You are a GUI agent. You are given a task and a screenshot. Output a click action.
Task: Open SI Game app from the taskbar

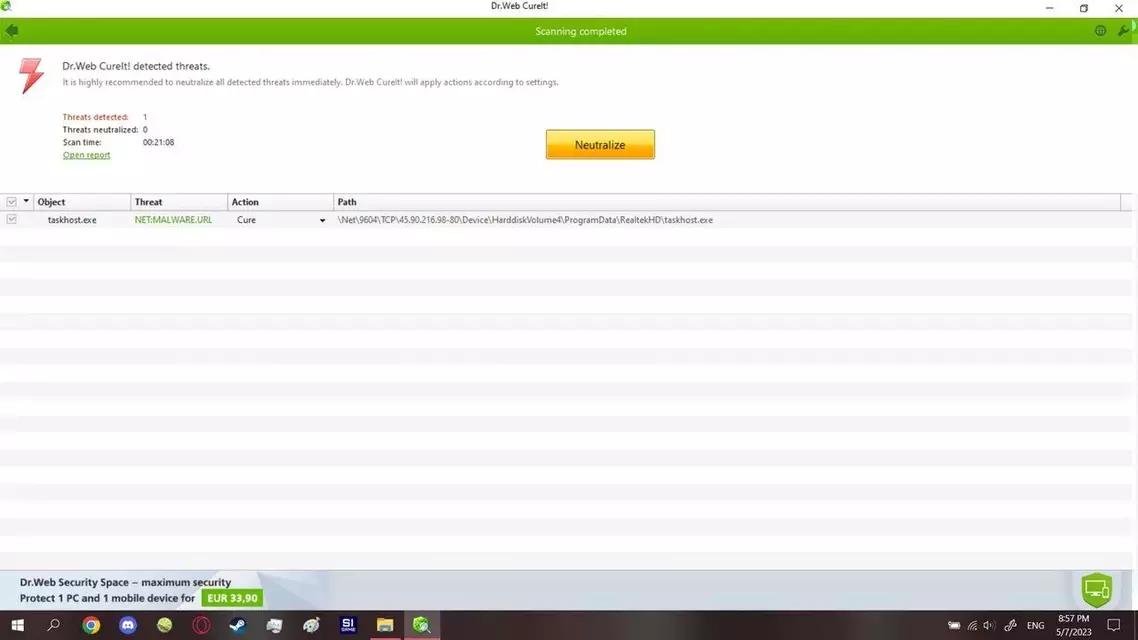(348, 625)
